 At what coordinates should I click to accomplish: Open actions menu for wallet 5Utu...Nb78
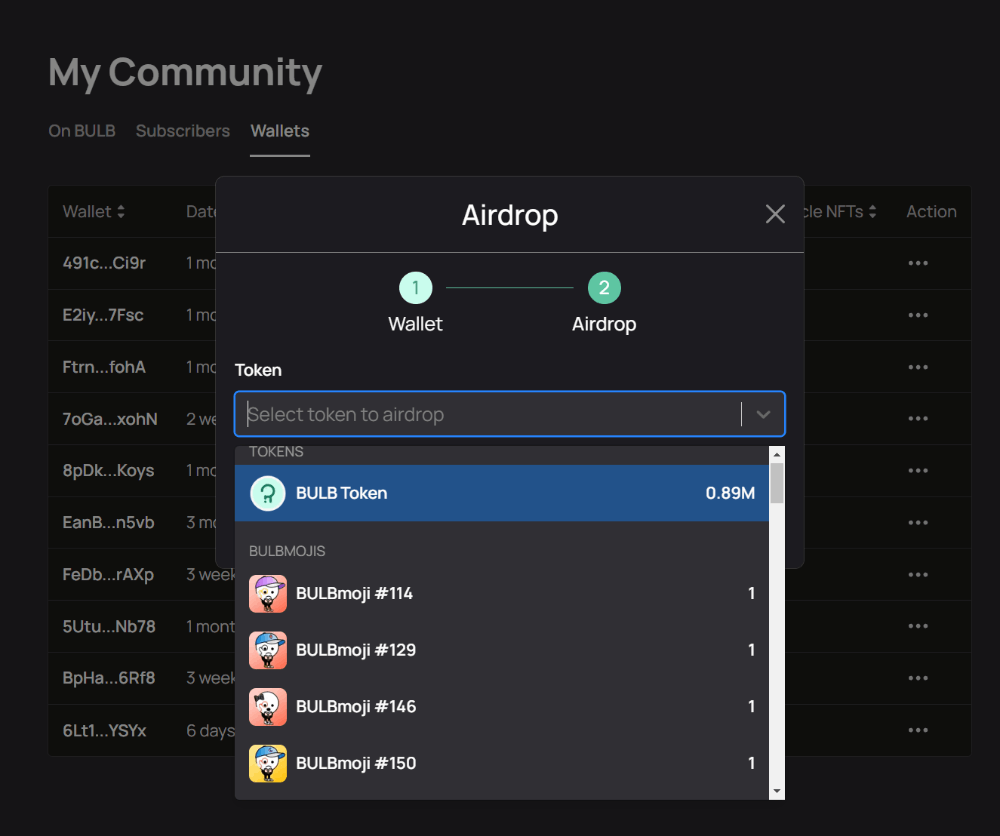click(x=918, y=626)
